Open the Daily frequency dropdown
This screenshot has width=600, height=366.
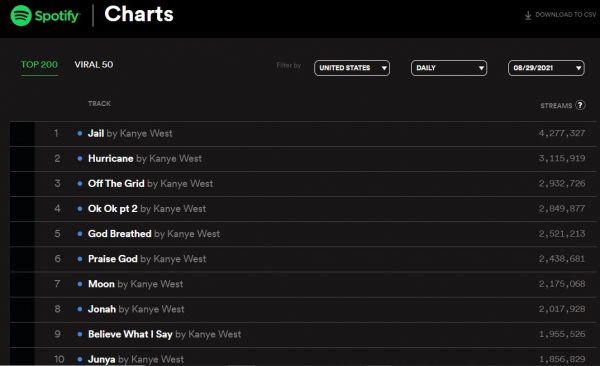point(449,68)
